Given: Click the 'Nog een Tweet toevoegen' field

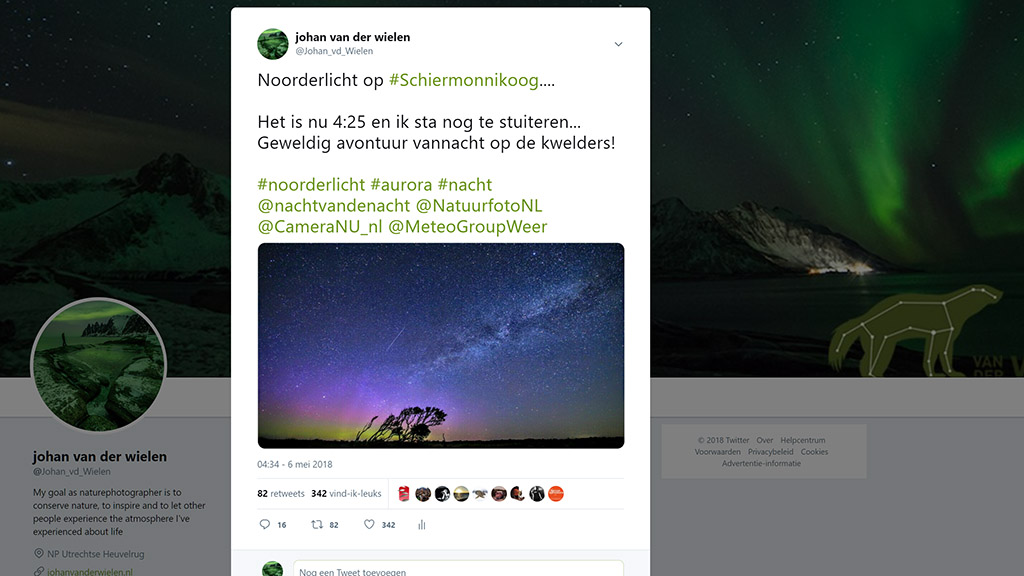Looking at the screenshot, I should point(458,569).
